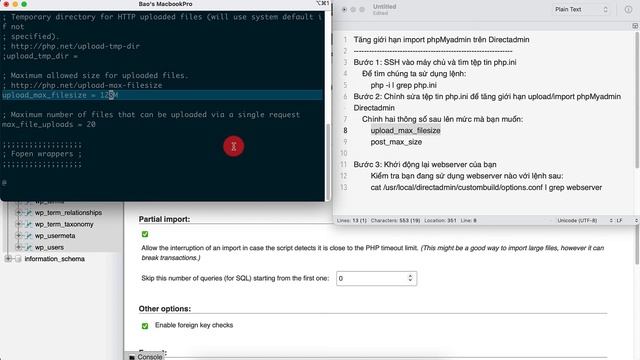This screenshot has width=640, height=360.
Task: Click the stepper arrows on the skip queries field
Action: (x=410, y=278)
